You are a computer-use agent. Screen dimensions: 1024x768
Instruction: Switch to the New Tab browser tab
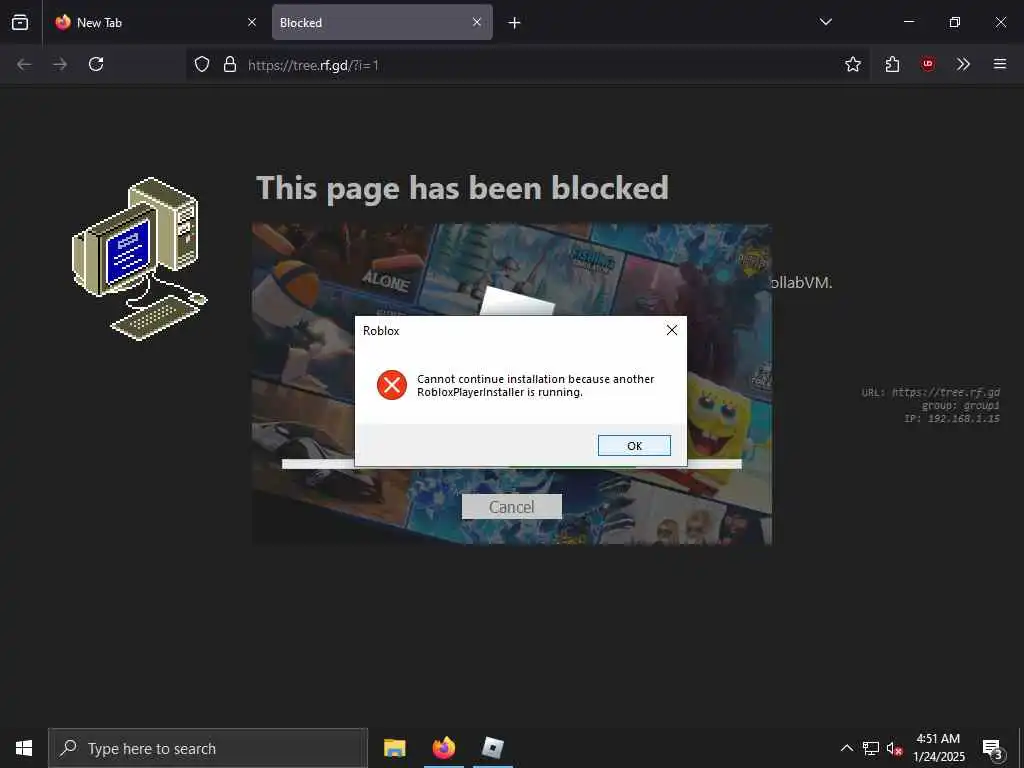pyautogui.click(x=155, y=22)
